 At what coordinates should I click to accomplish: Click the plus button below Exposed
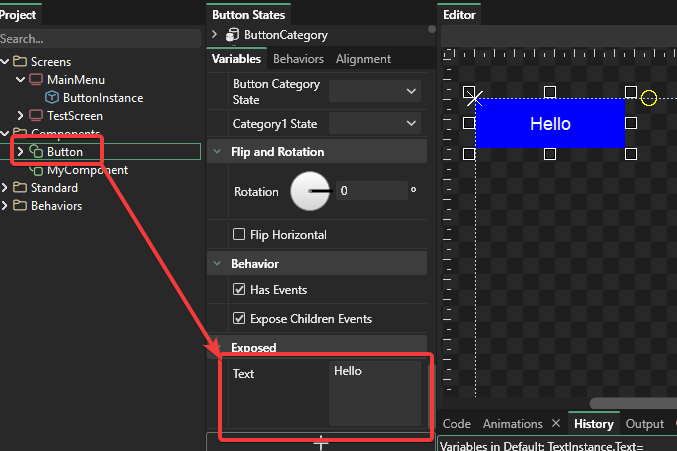pos(320,441)
